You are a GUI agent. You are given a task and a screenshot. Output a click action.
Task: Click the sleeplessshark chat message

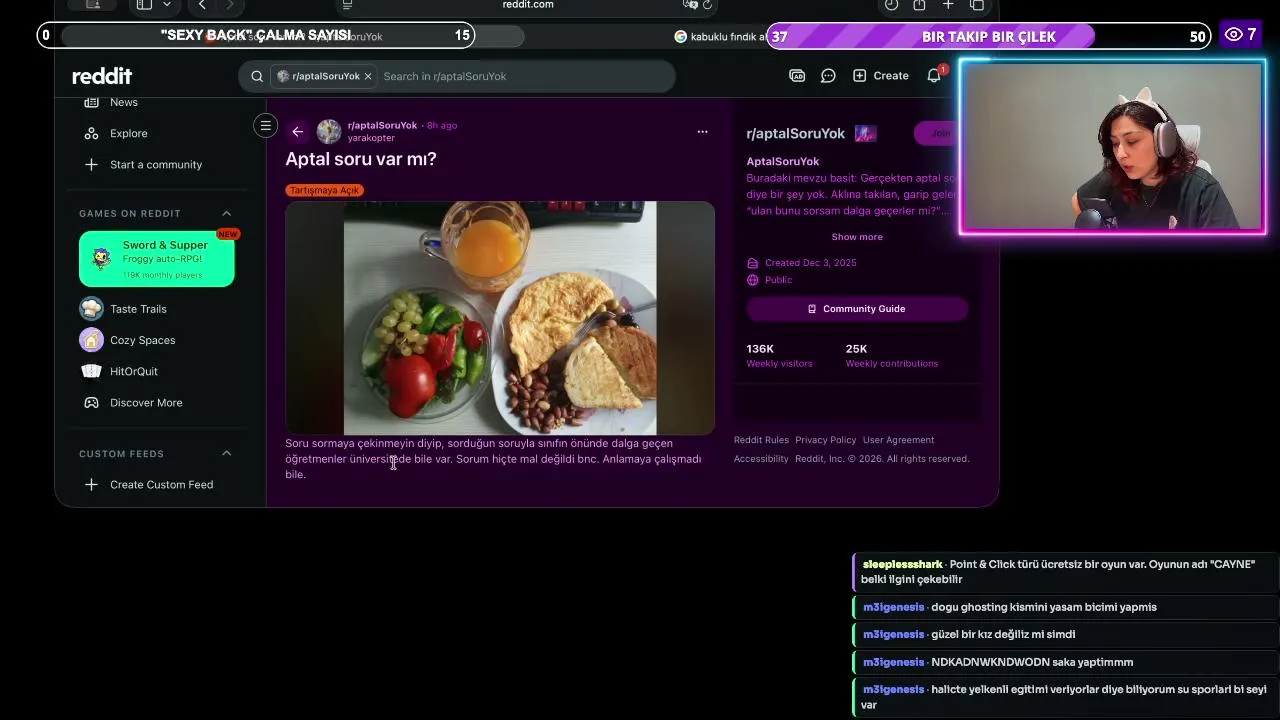point(1066,572)
